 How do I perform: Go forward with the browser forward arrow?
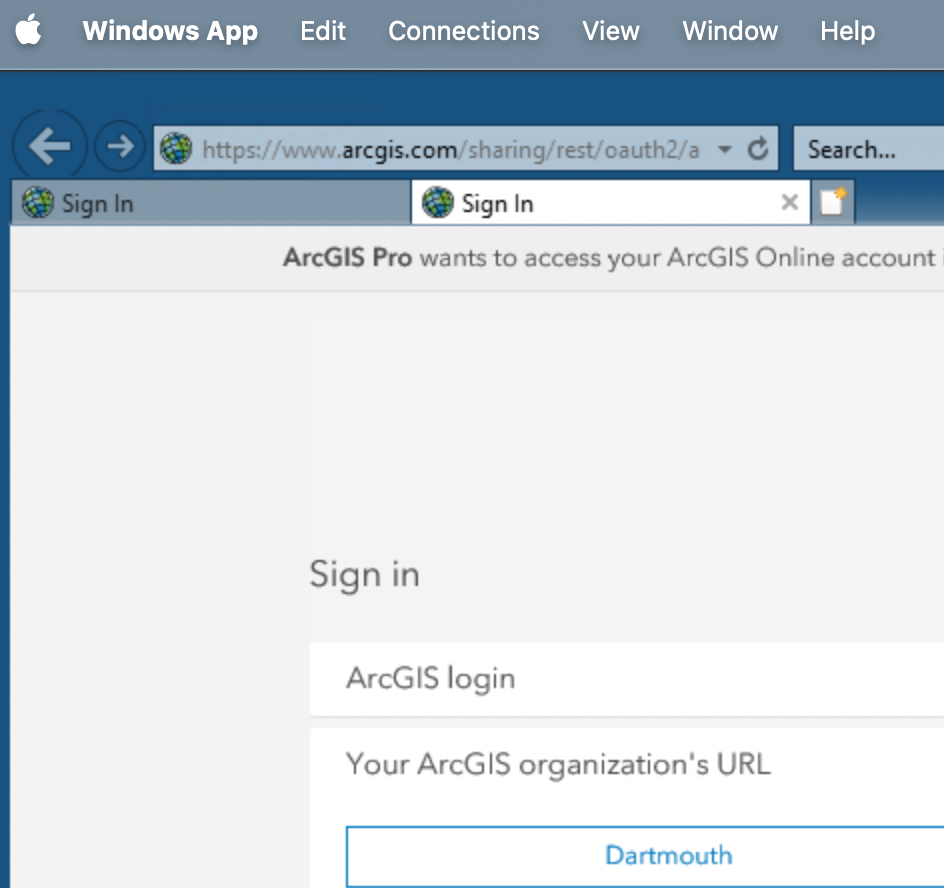(x=120, y=146)
